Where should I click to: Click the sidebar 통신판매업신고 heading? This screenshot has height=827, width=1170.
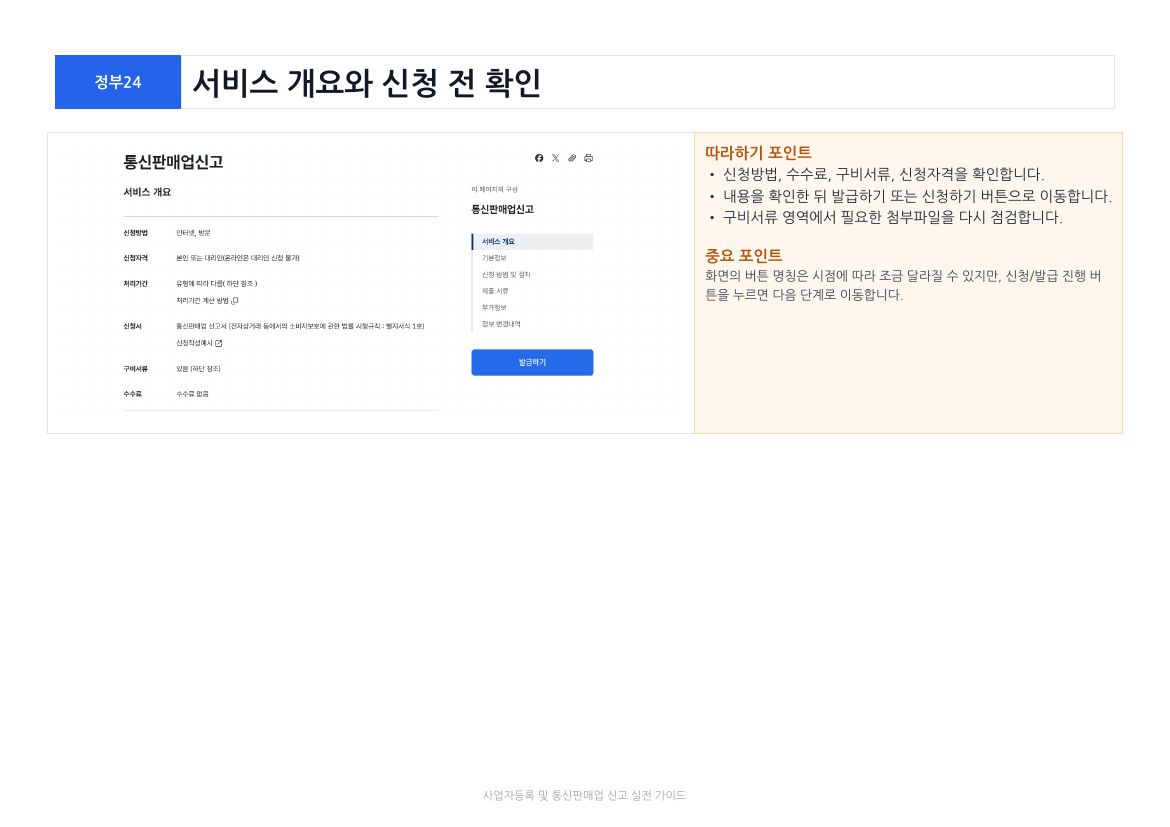pos(503,210)
